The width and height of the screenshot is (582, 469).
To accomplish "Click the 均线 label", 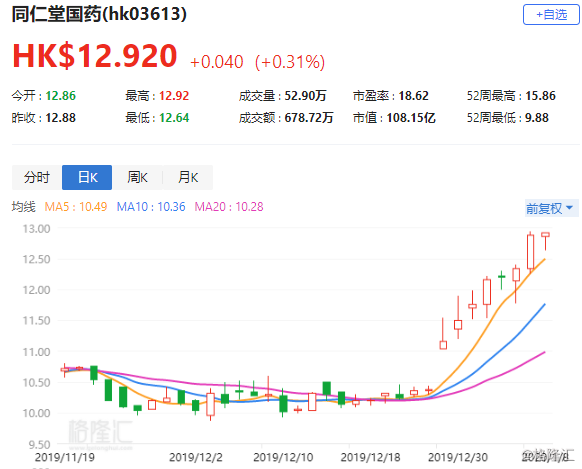I will (x=24, y=207).
